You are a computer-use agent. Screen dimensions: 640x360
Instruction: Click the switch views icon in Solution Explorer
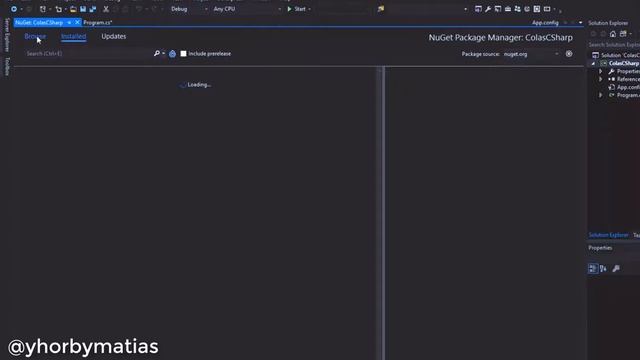[x=623, y=34]
